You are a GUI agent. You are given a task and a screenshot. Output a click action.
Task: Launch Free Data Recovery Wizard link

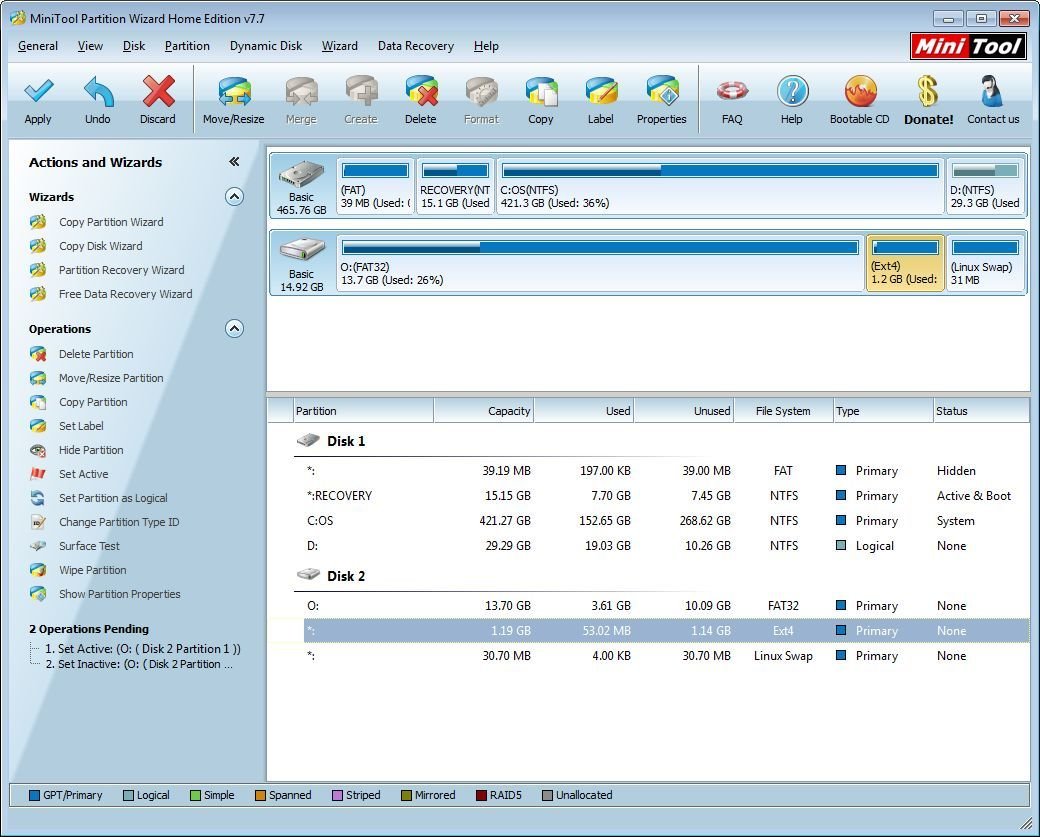tap(125, 294)
